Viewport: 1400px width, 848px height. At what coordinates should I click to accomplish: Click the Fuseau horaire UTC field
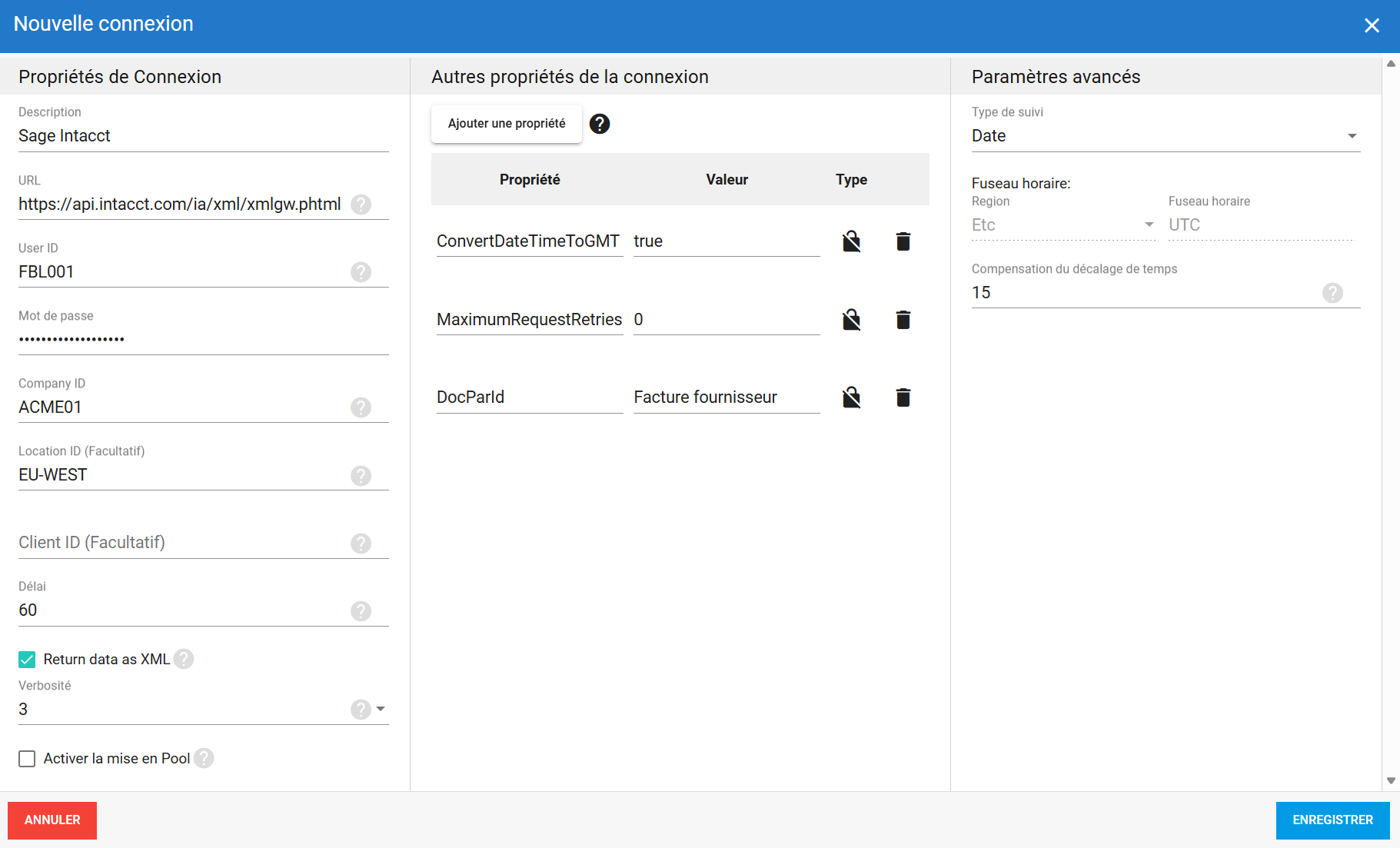1260,225
